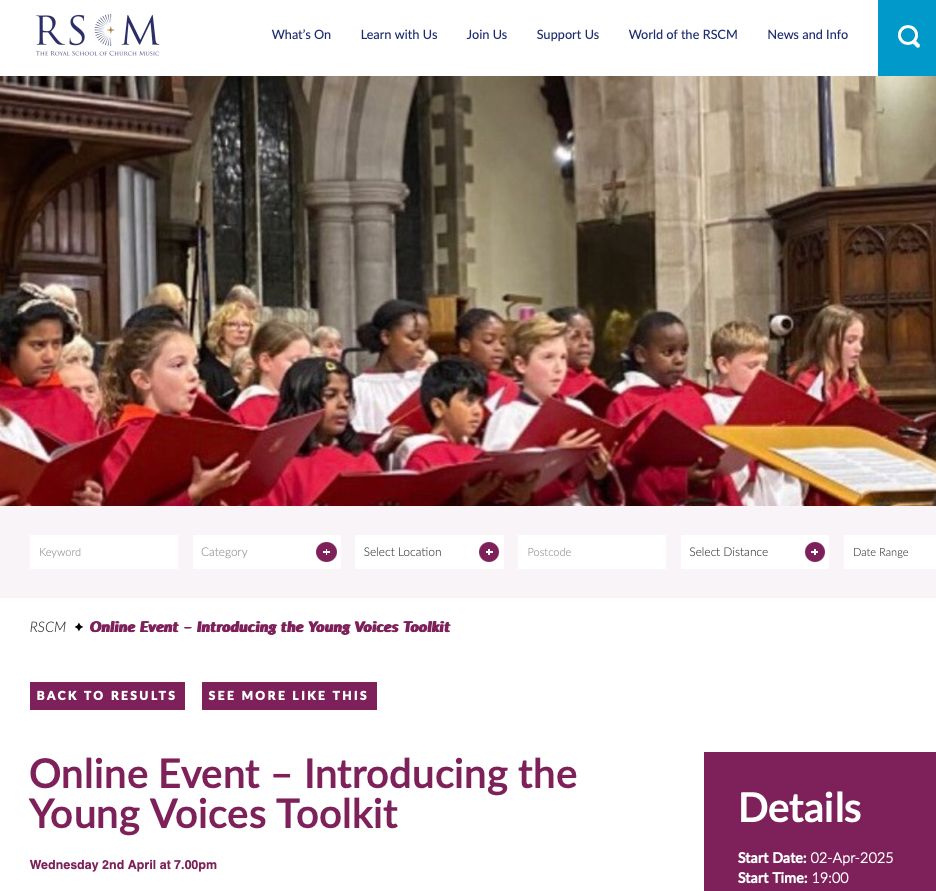Focus the Postcode input field
Screen dimensions: 936x891
pos(592,552)
